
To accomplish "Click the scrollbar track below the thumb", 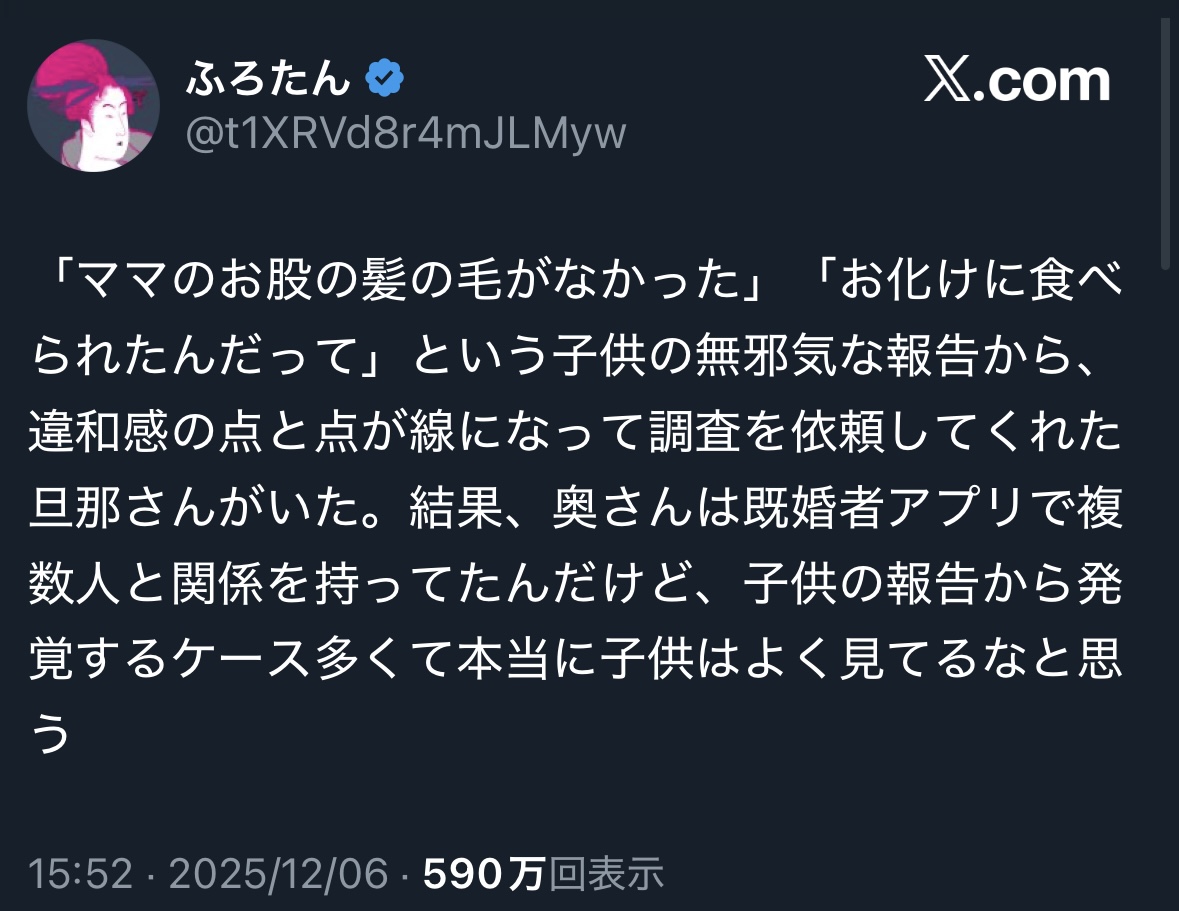I will pyautogui.click(x=1165, y=586).
